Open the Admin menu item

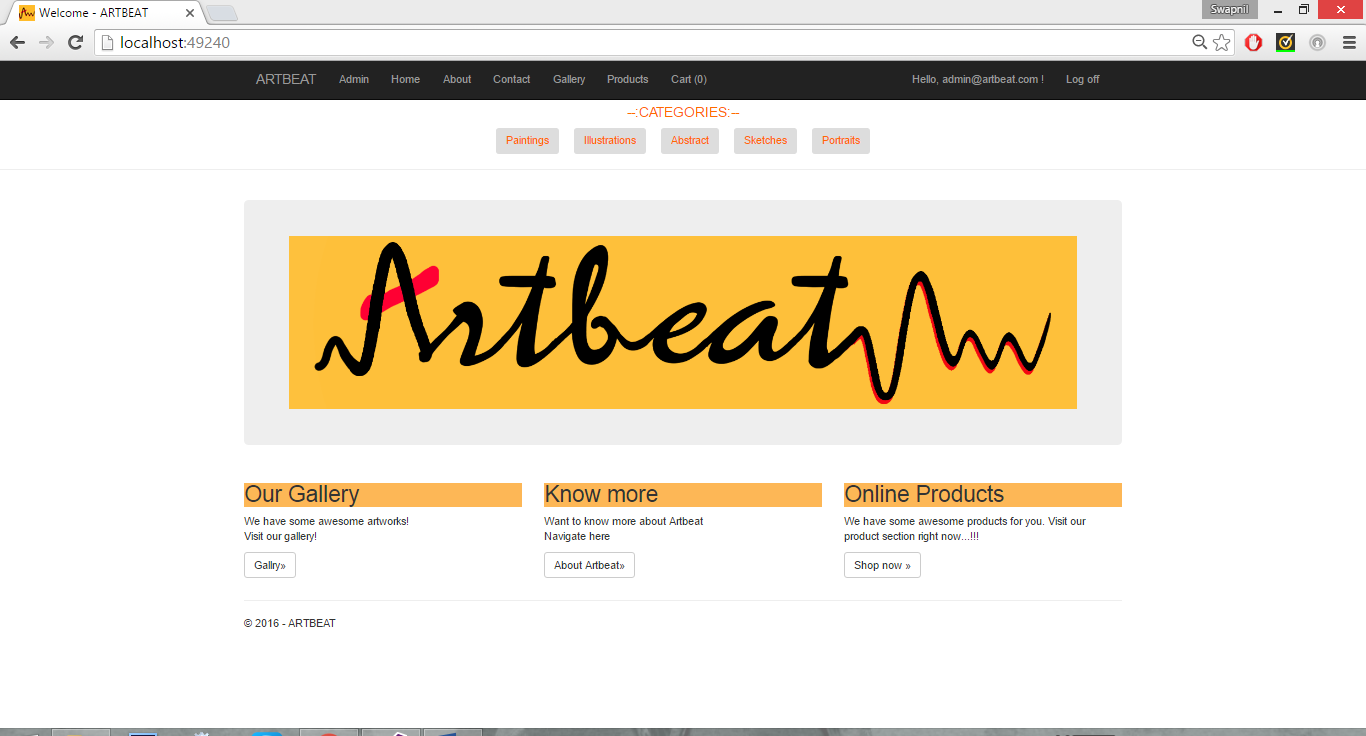pos(354,79)
